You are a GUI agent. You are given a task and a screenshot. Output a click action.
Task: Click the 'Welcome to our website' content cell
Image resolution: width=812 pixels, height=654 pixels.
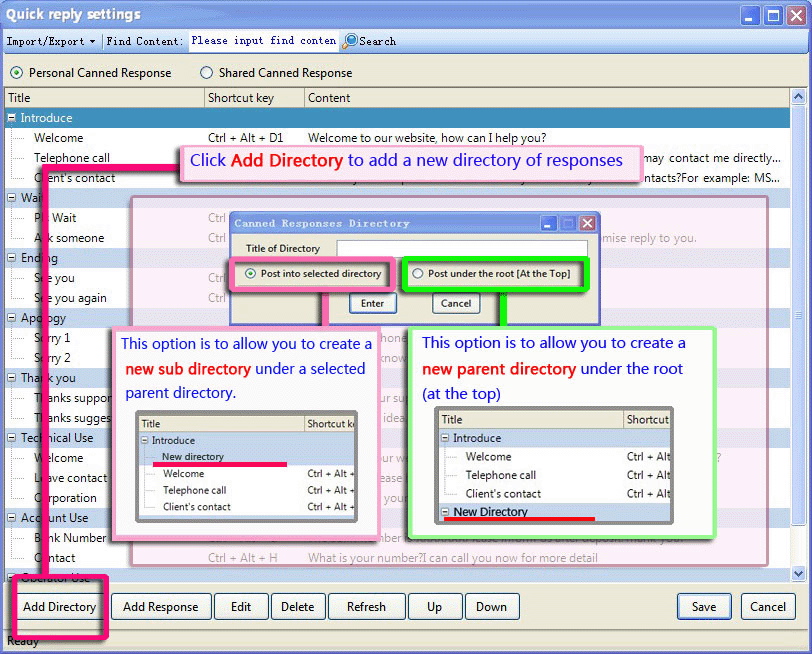[x=427, y=138]
